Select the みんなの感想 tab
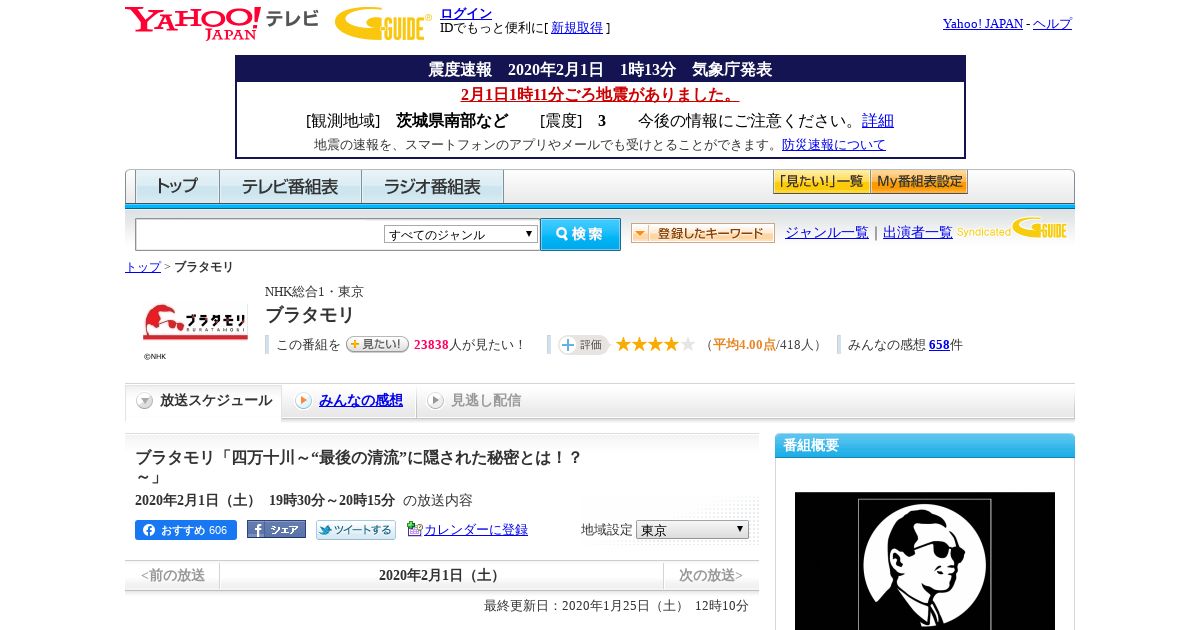This screenshot has height=630, width=1200. coord(349,401)
